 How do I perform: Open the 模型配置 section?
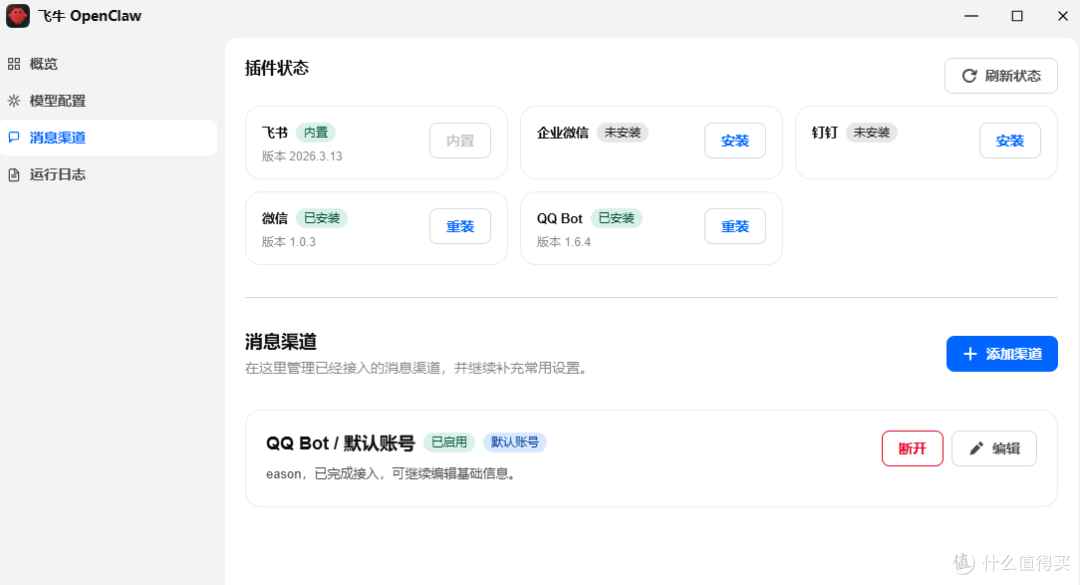108,101
